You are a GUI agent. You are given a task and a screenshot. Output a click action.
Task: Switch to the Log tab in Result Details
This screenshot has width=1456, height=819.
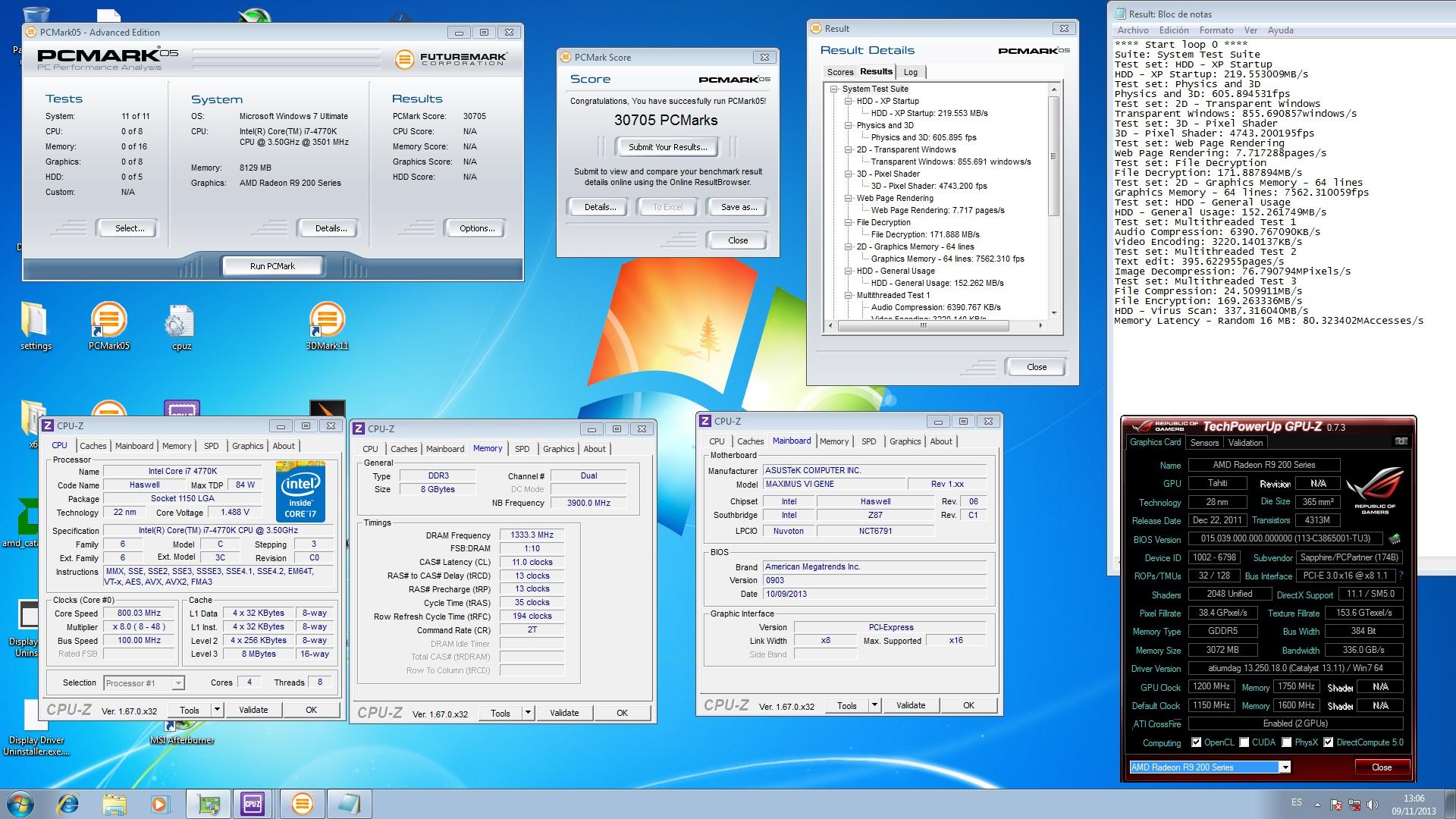click(911, 72)
